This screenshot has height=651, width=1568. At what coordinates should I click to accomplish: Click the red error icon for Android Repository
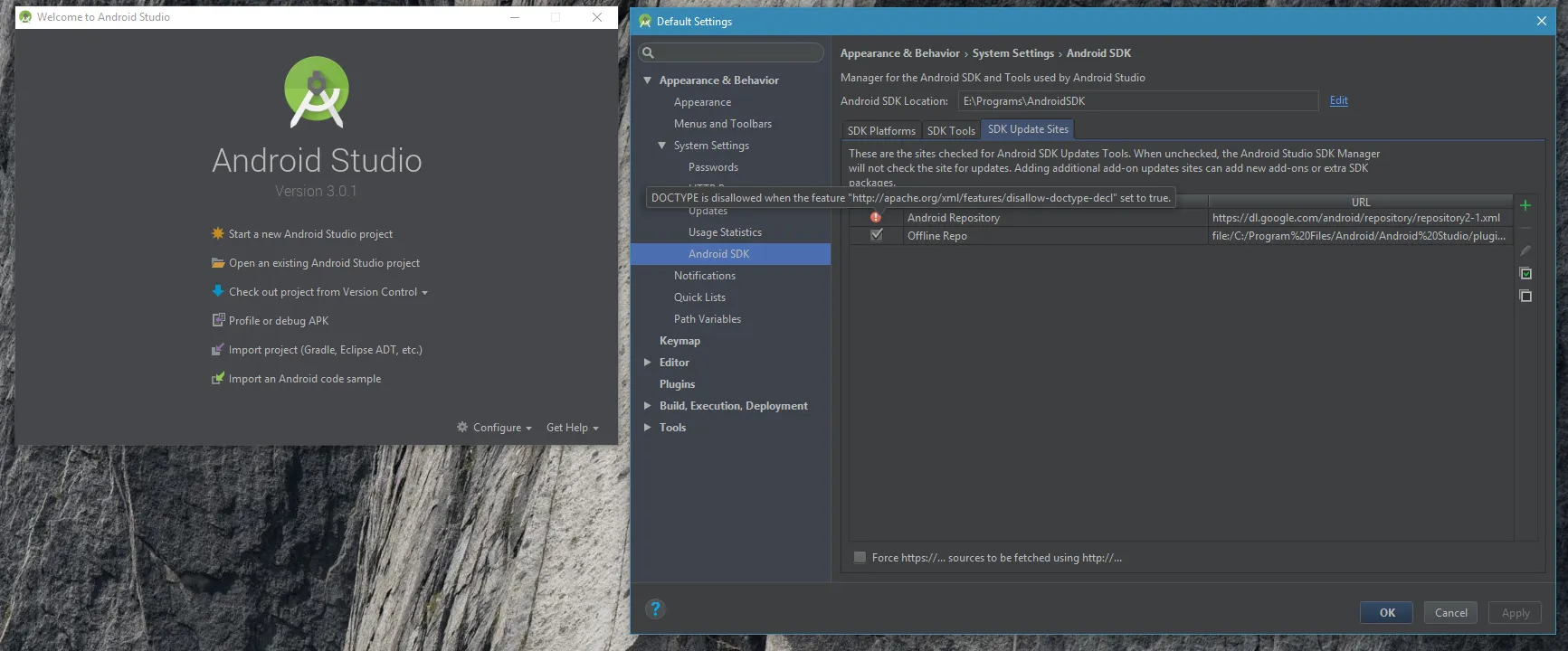(x=876, y=217)
